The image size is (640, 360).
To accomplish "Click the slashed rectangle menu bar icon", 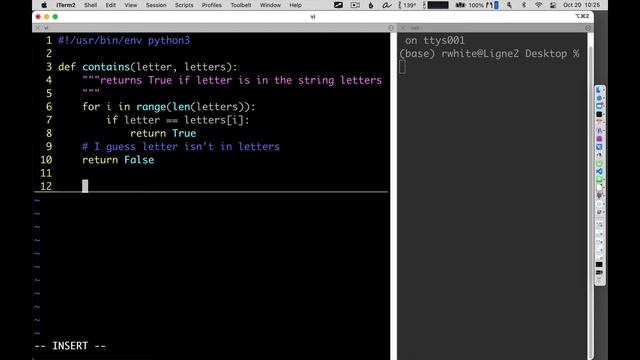I will tap(338, 5).
